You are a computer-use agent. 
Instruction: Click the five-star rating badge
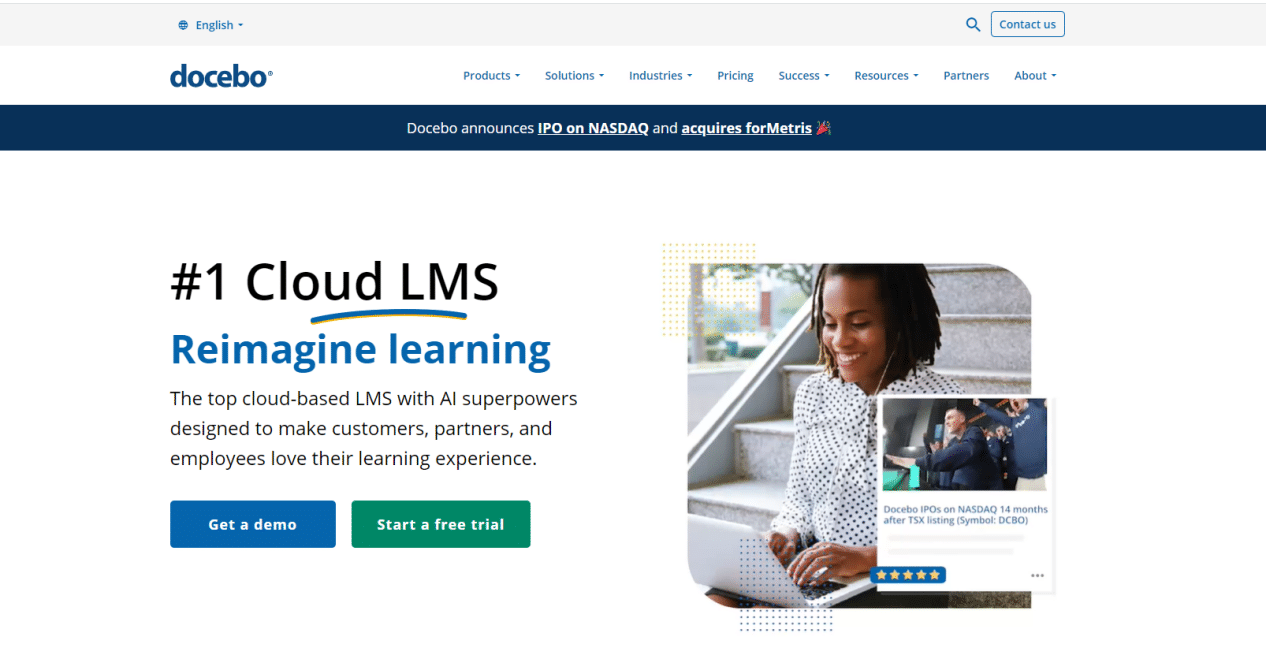coord(908,575)
